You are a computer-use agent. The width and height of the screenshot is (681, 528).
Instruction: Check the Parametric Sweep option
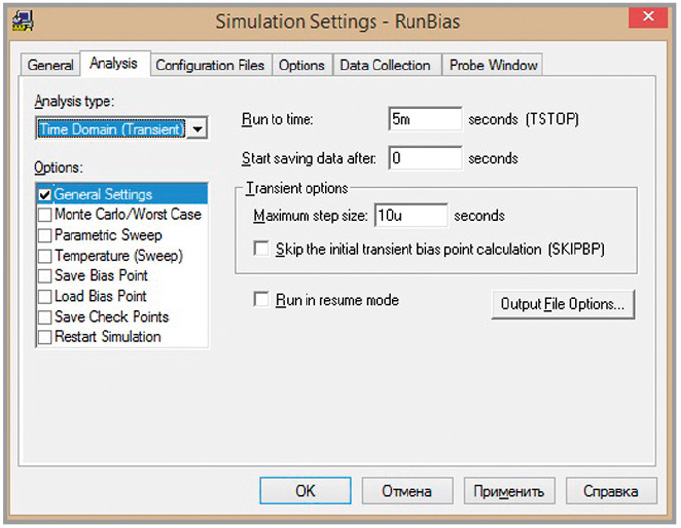(45, 235)
